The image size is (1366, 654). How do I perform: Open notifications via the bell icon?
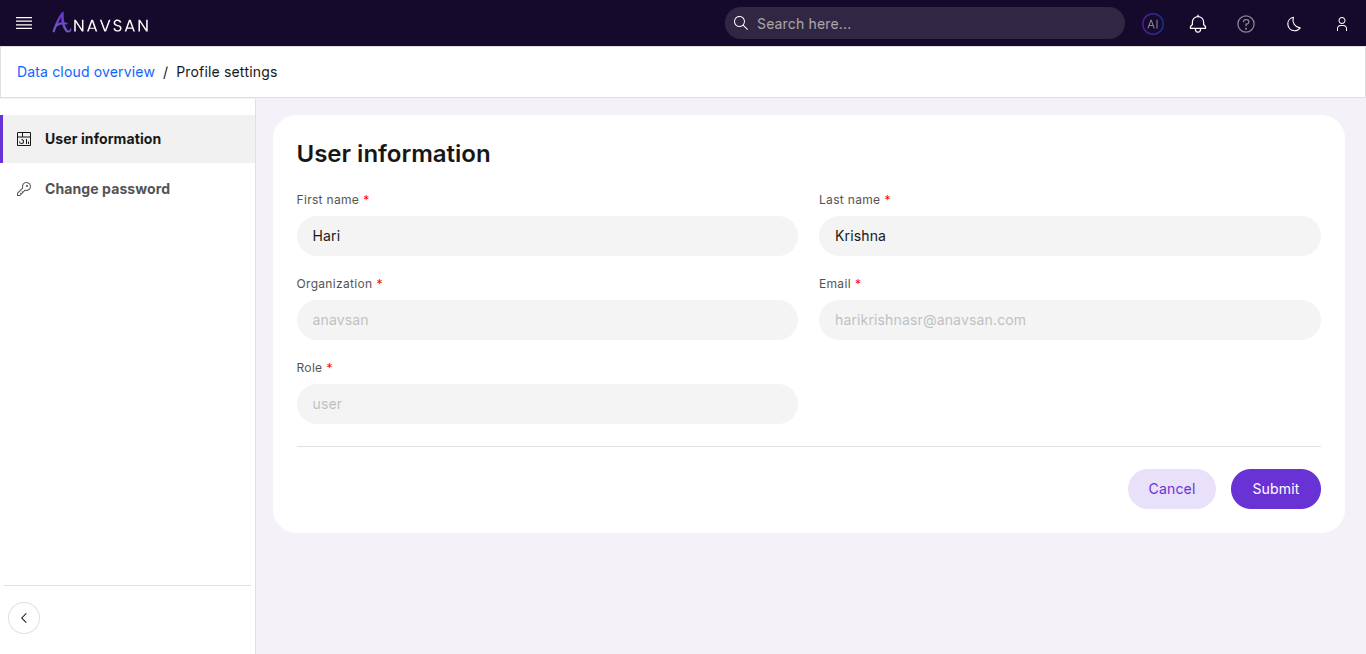(x=1198, y=23)
